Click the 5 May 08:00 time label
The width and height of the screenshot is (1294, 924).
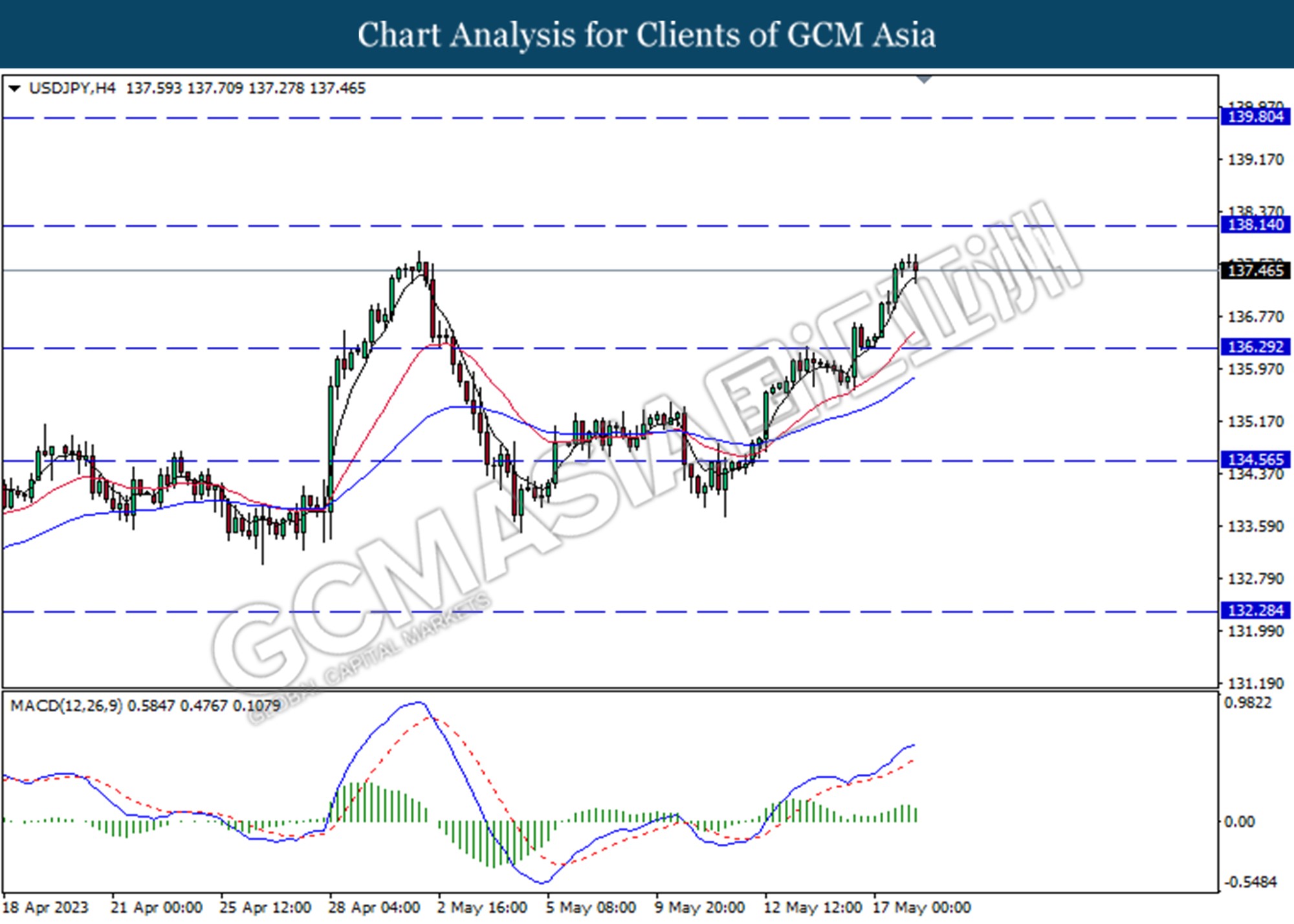coord(591,908)
